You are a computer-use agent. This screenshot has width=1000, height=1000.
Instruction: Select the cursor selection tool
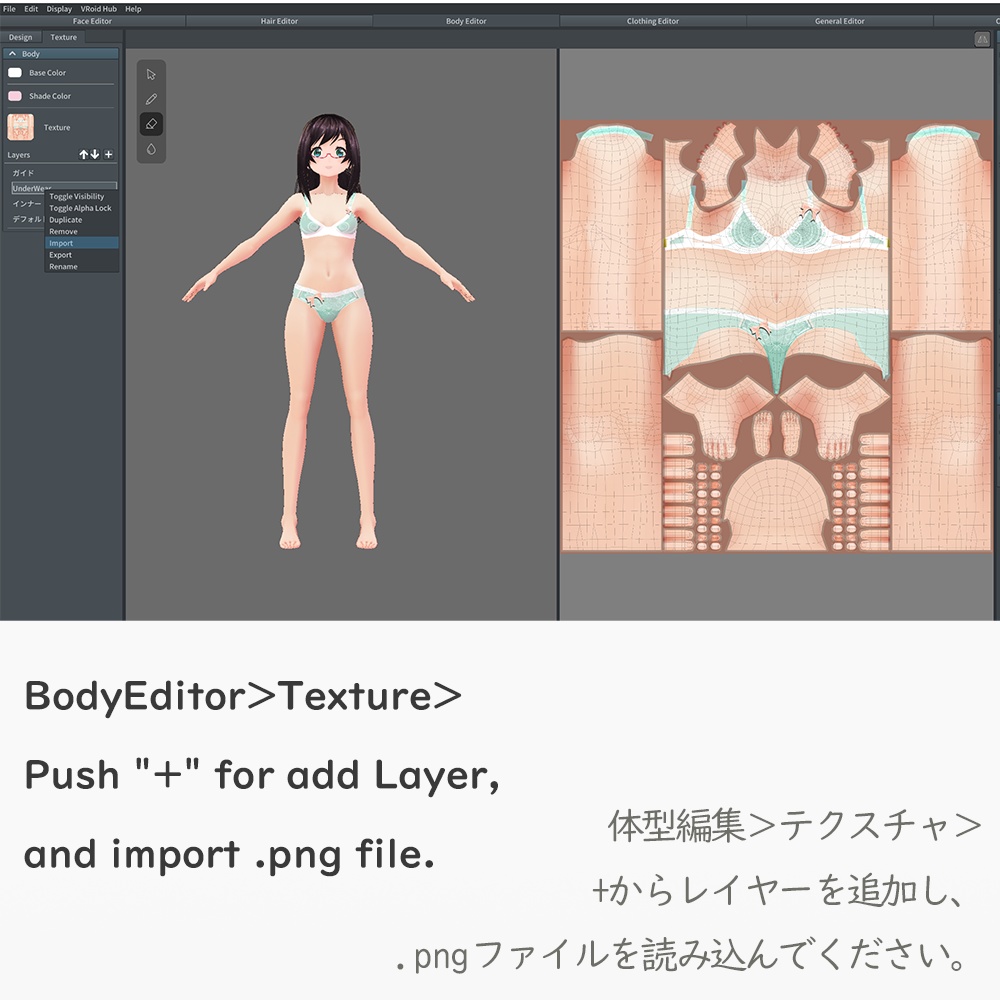(151, 74)
